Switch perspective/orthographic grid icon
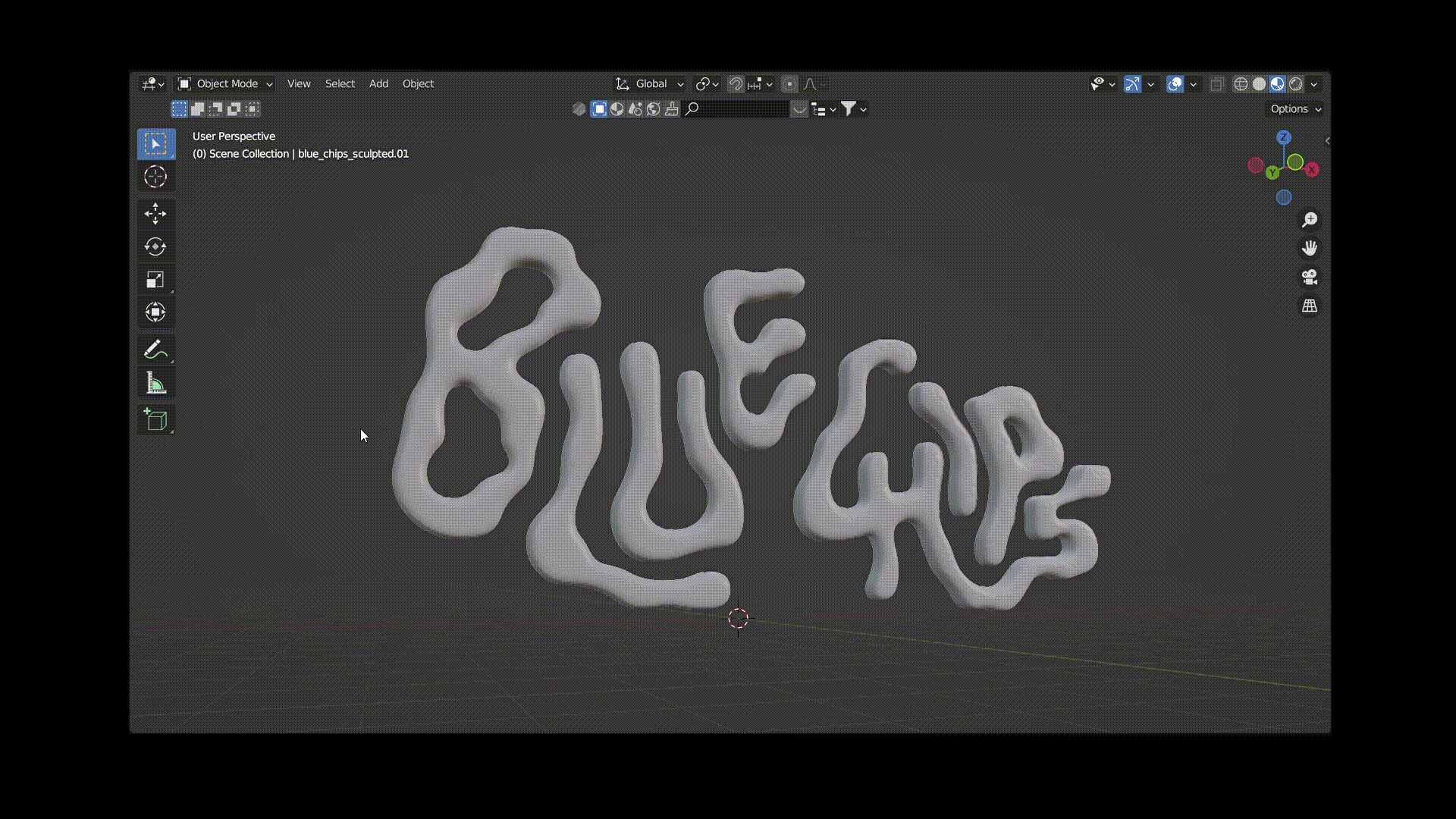 tap(1310, 306)
